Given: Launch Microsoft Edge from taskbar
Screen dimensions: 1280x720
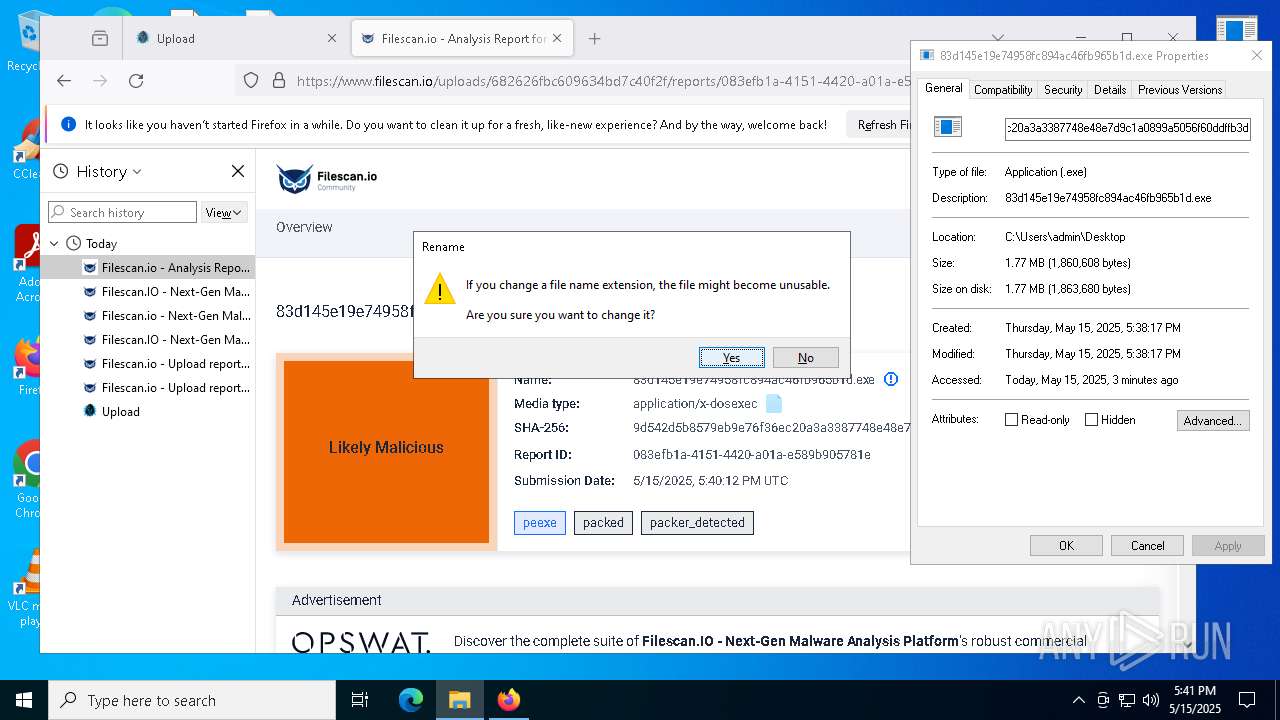Looking at the screenshot, I should (411, 700).
